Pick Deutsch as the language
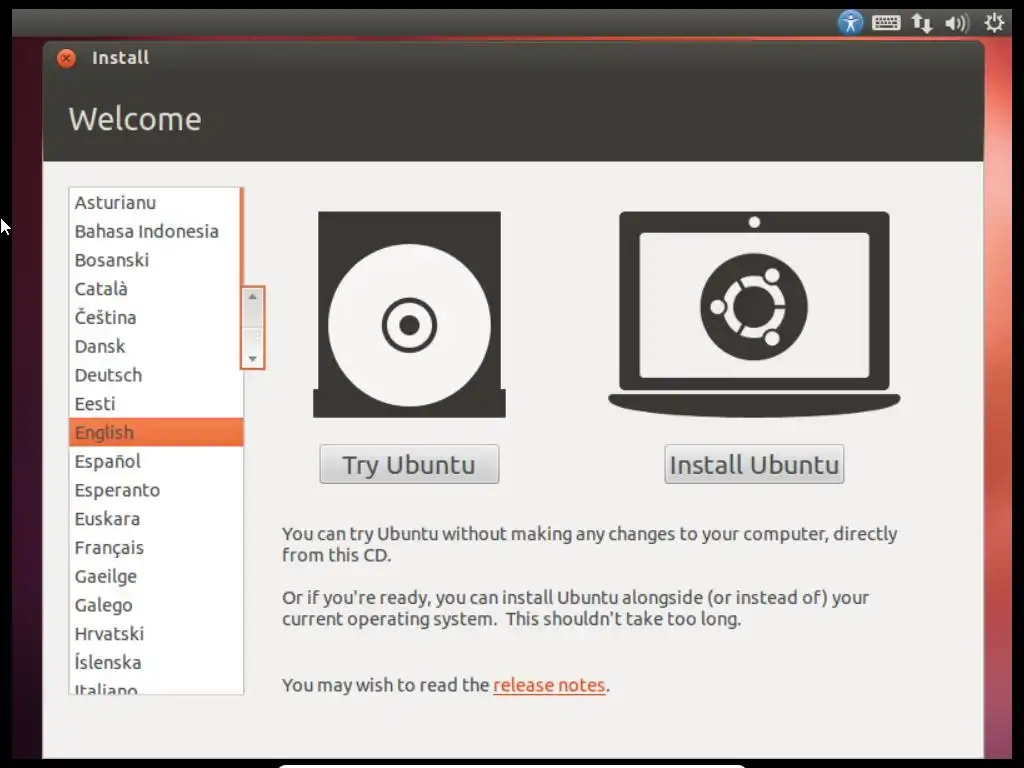Viewport: 1024px width, 768px height. pos(156,375)
